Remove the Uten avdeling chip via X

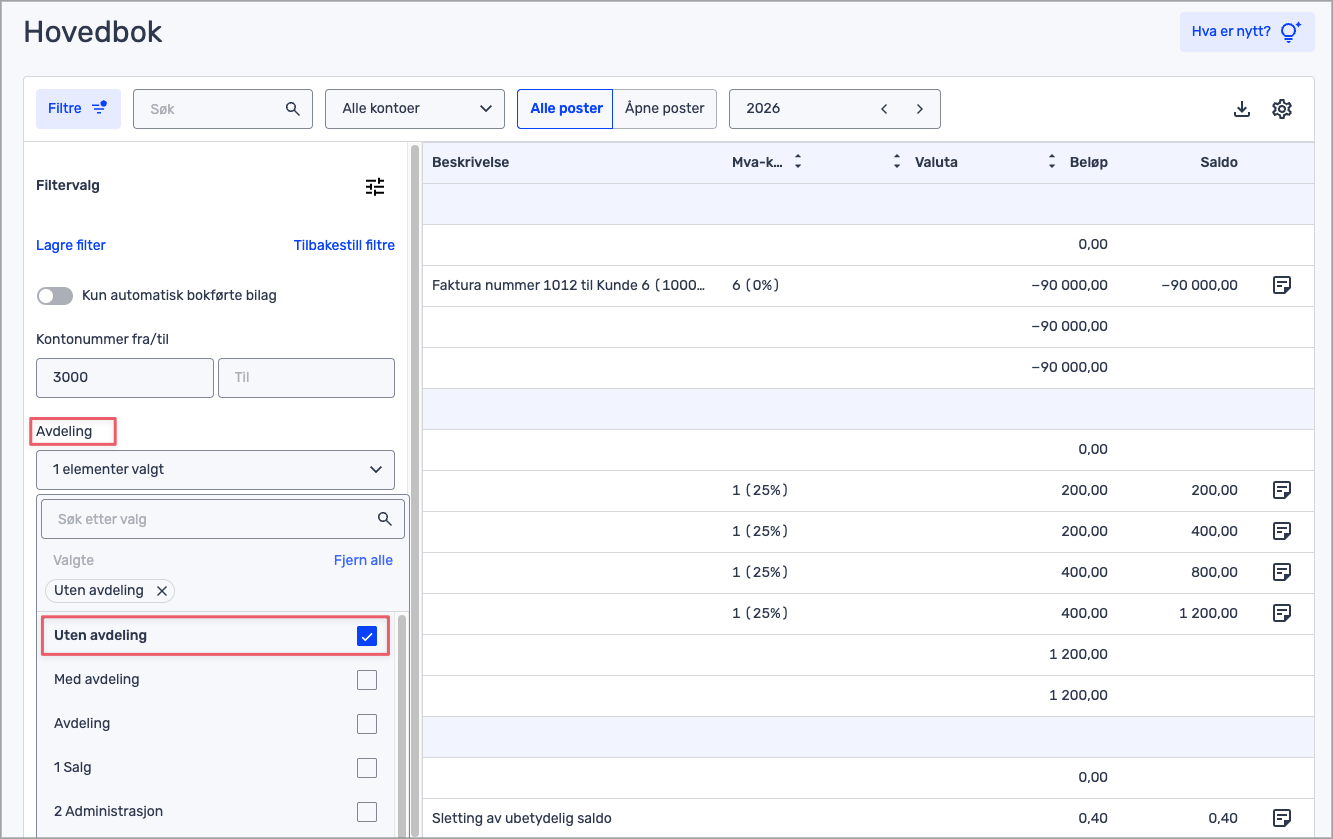(162, 591)
